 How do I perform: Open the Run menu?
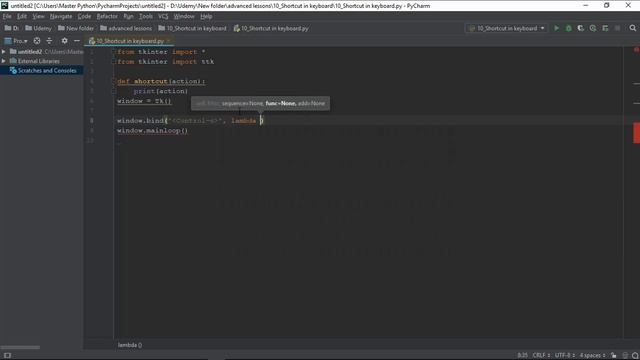128,16
